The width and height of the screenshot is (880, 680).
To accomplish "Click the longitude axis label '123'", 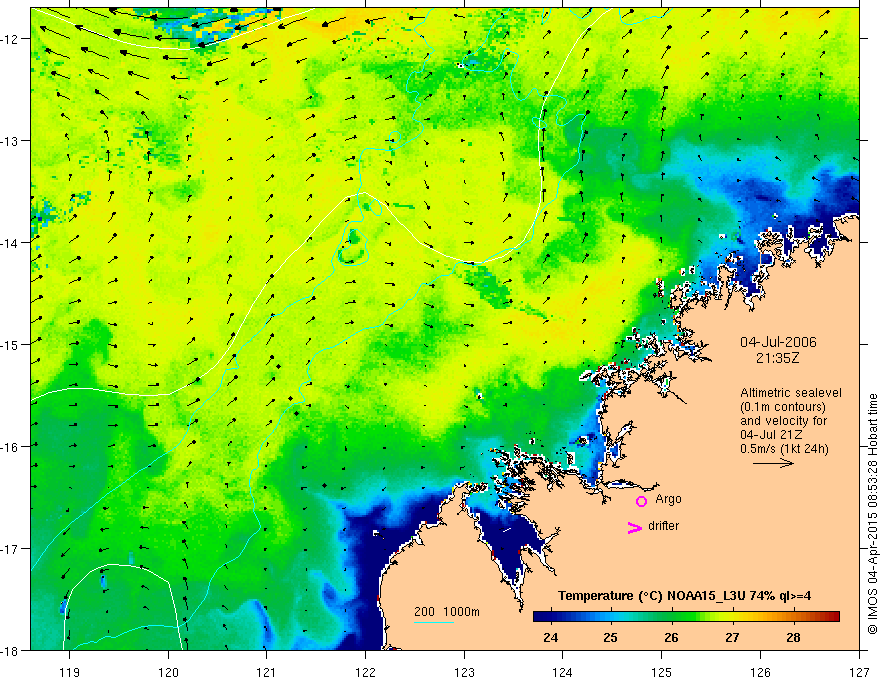I will 464,672.
